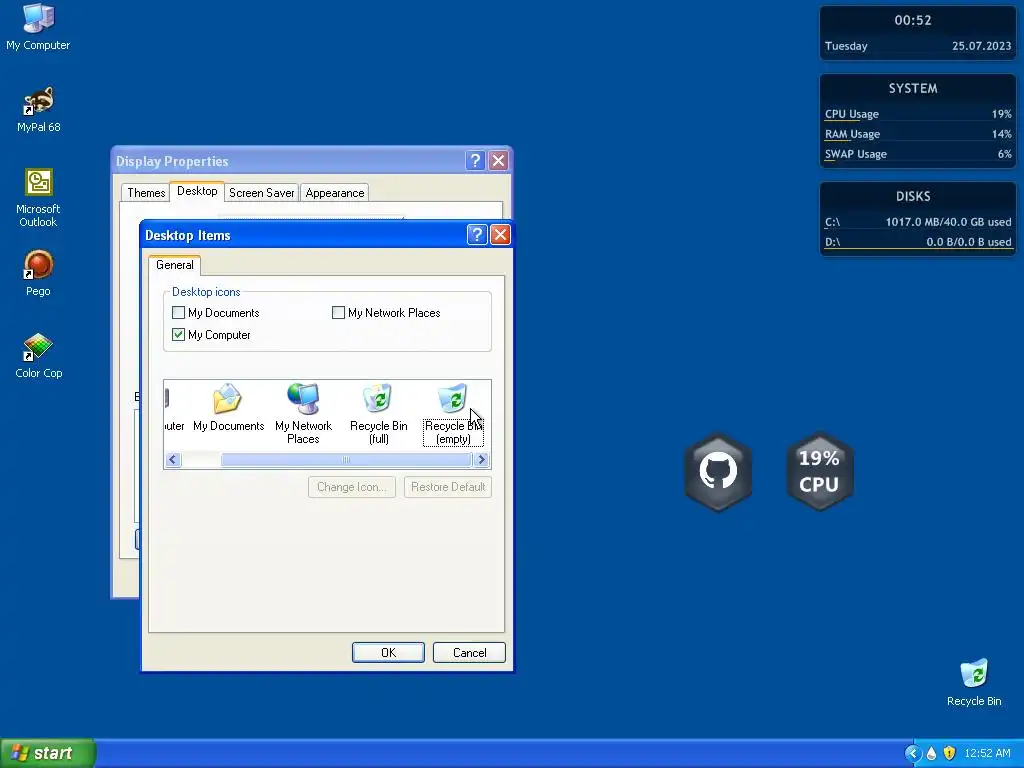Click the SWAP Usage row in System widget

(x=918, y=154)
